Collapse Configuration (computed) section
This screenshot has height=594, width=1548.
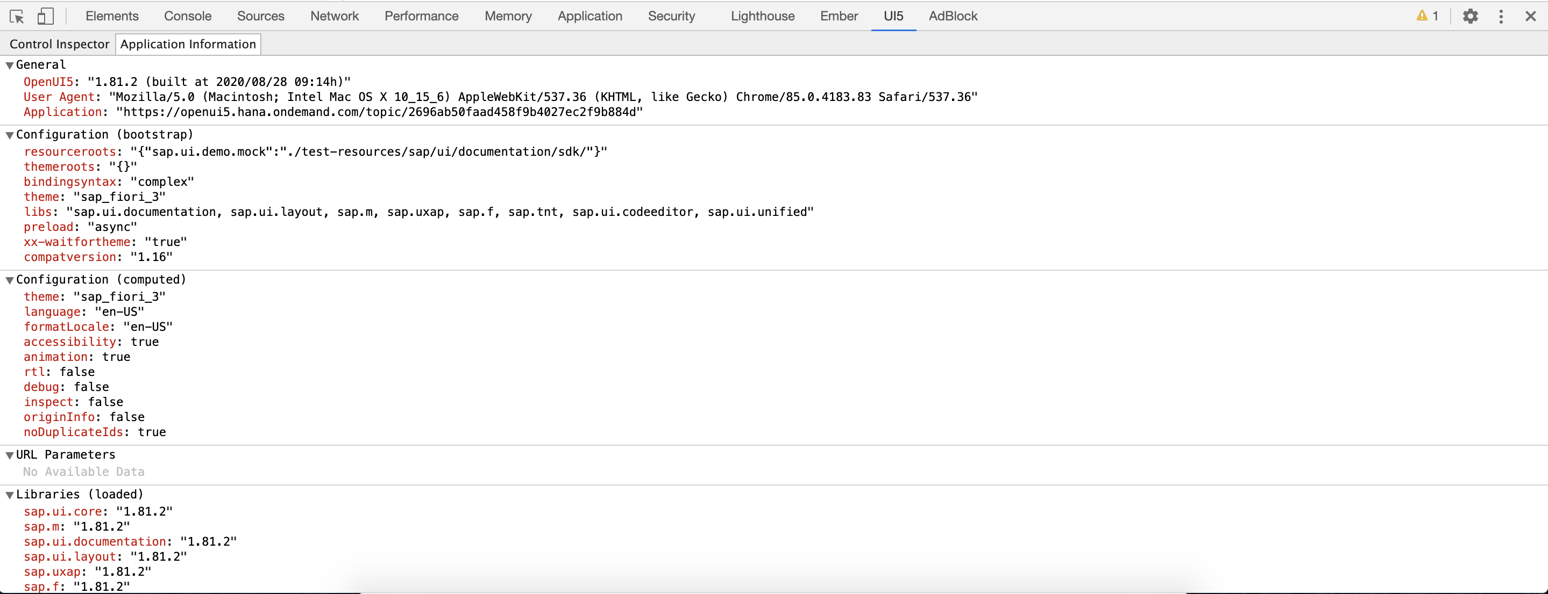9,279
